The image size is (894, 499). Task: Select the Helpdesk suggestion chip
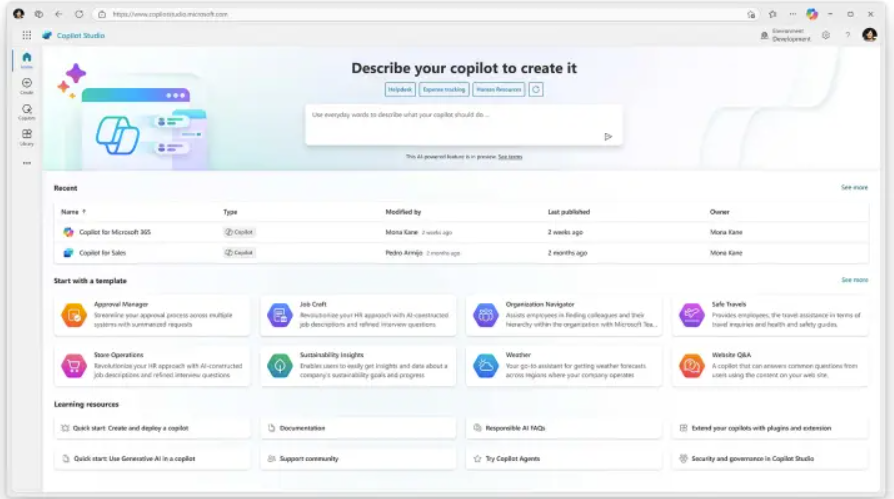(400, 90)
